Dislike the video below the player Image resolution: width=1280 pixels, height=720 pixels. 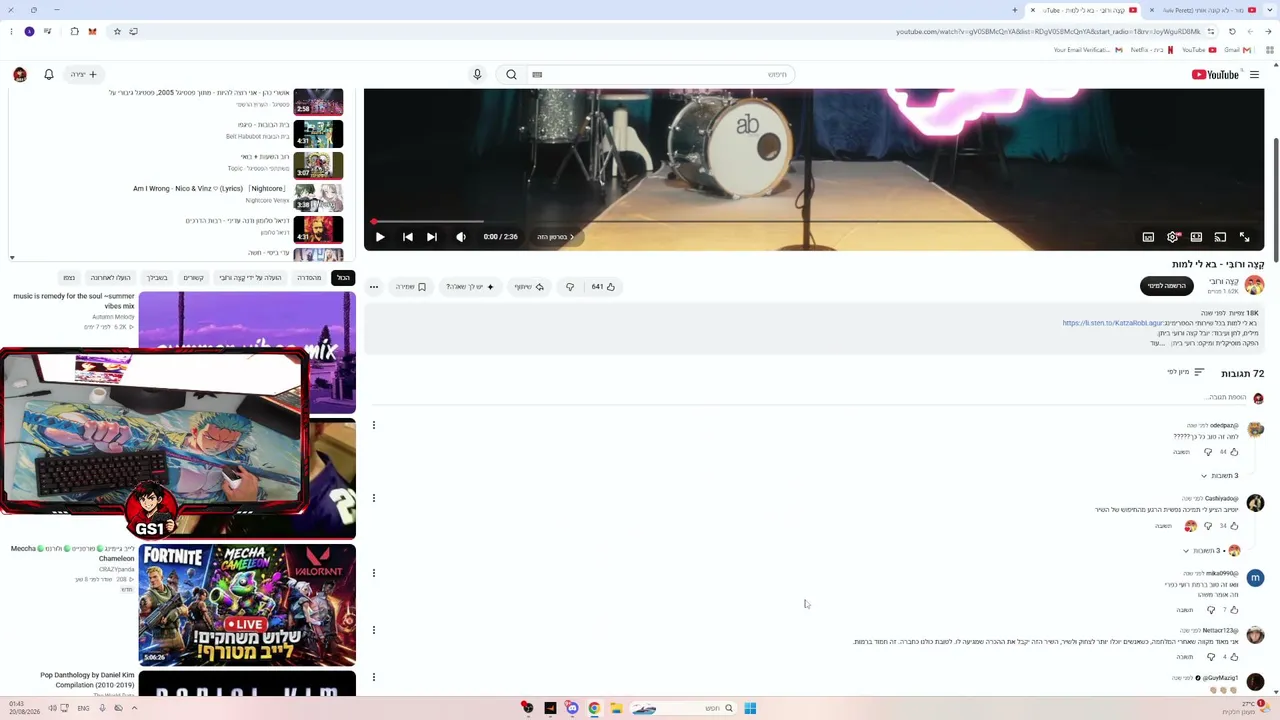pyautogui.click(x=570, y=287)
